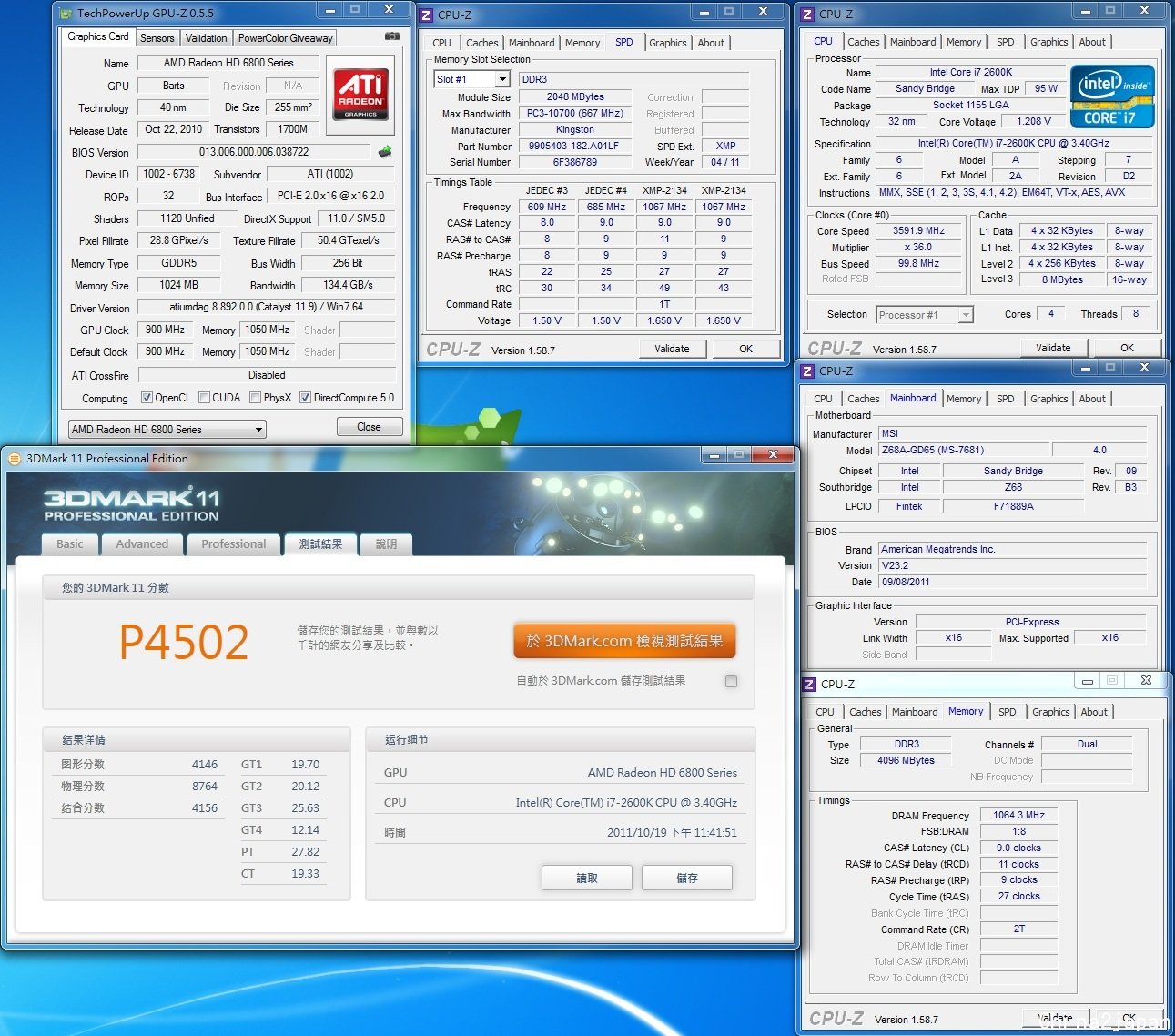This screenshot has height=1036, width=1175.
Task: Open the Processor #1 selection dropdown
Action: click(x=925, y=315)
